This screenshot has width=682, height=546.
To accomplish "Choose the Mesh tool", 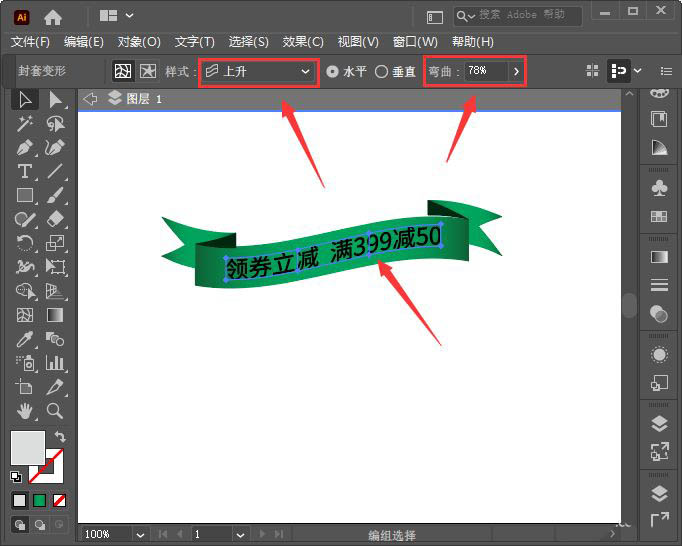I will (25, 315).
